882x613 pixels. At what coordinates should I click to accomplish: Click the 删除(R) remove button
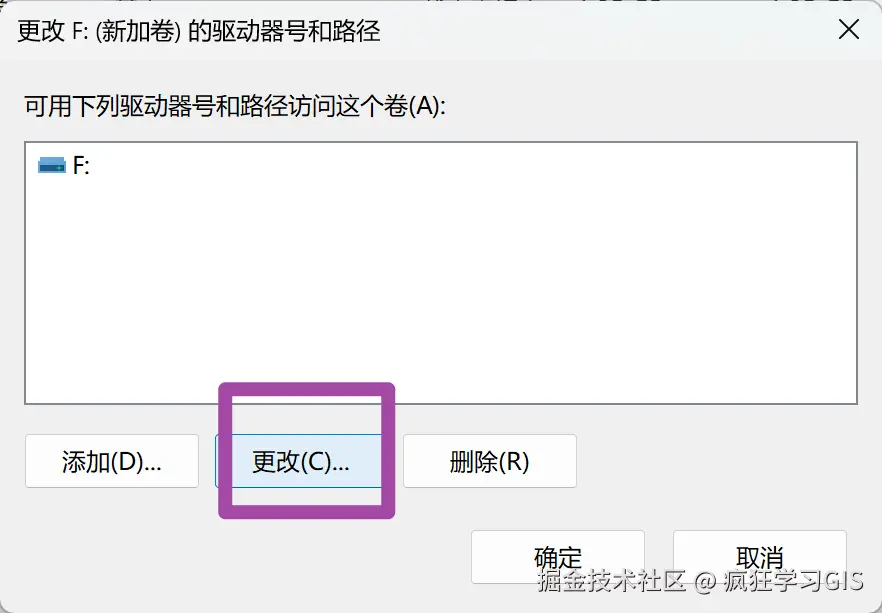pyautogui.click(x=490, y=461)
